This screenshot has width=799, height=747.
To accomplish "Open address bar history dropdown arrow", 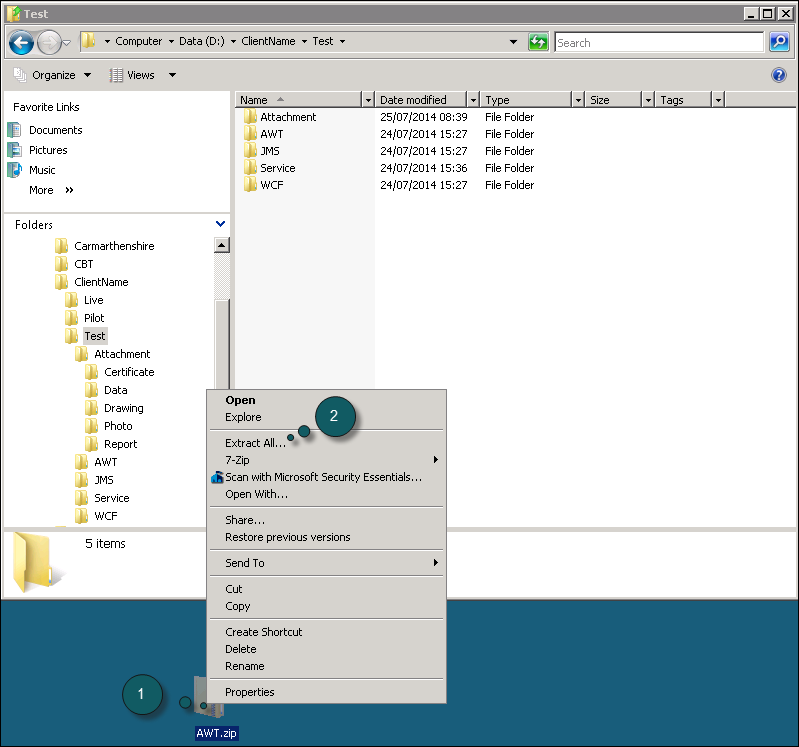I will pos(514,42).
